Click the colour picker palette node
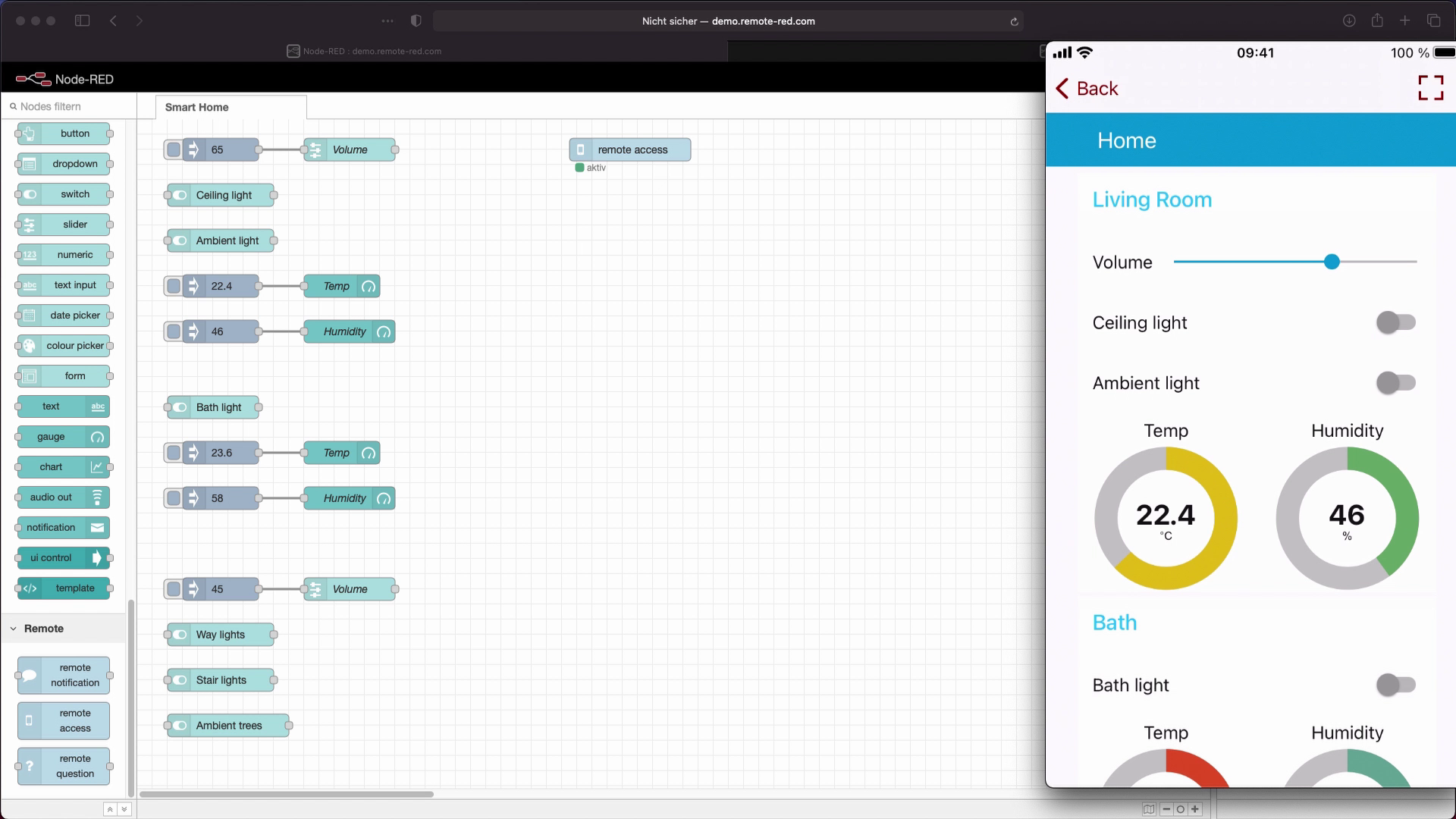Viewport: 1456px width, 819px height. pyautogui.click(x=64, y=346)
